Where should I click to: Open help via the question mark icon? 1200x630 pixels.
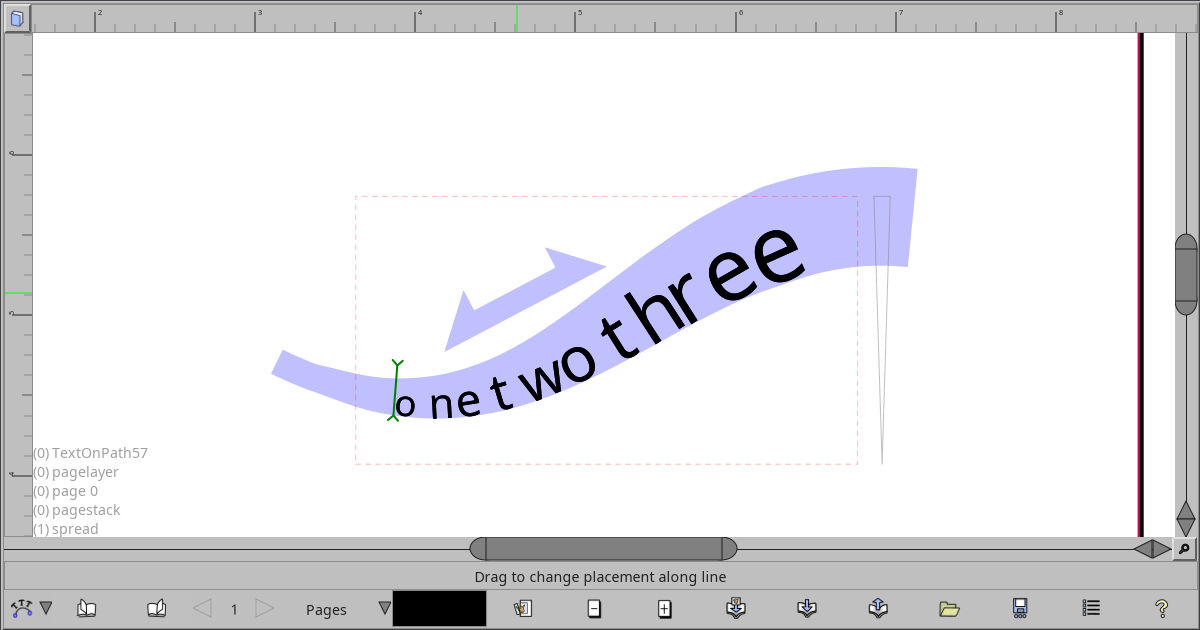(x=1160, y=607)
